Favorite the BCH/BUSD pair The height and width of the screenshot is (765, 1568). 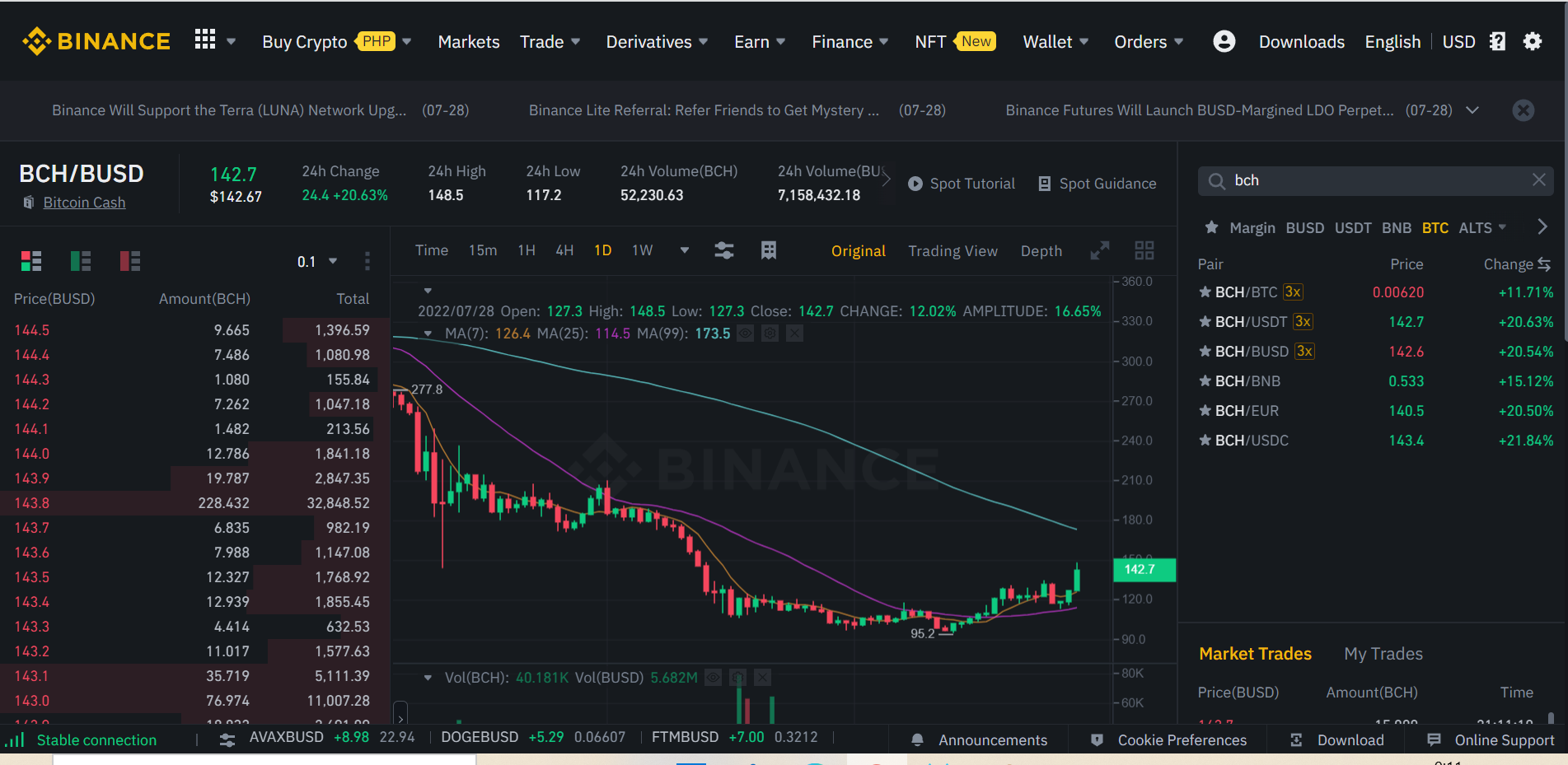(x=1205, y=352)
